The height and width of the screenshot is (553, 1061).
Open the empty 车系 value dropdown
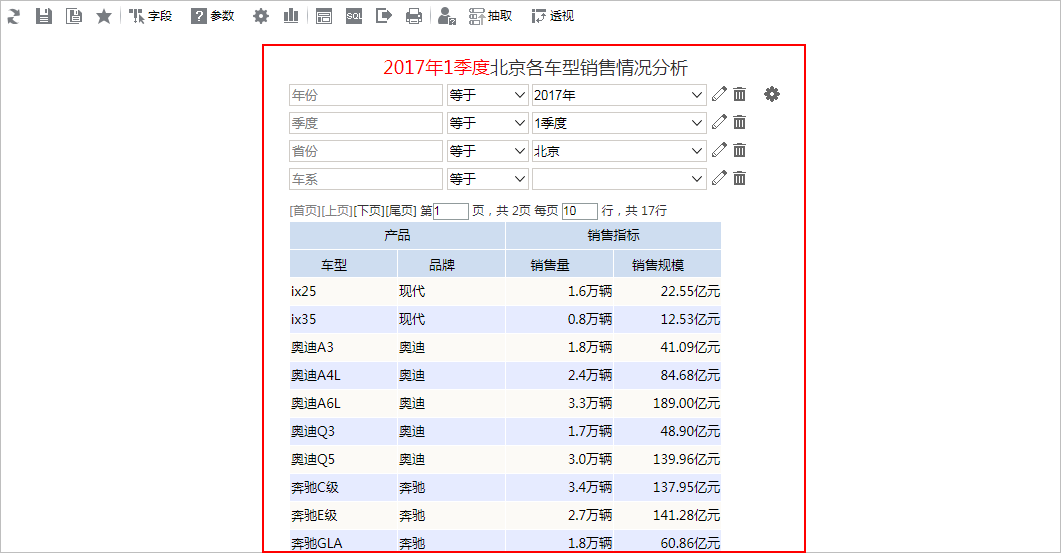[x=619, y=179]
